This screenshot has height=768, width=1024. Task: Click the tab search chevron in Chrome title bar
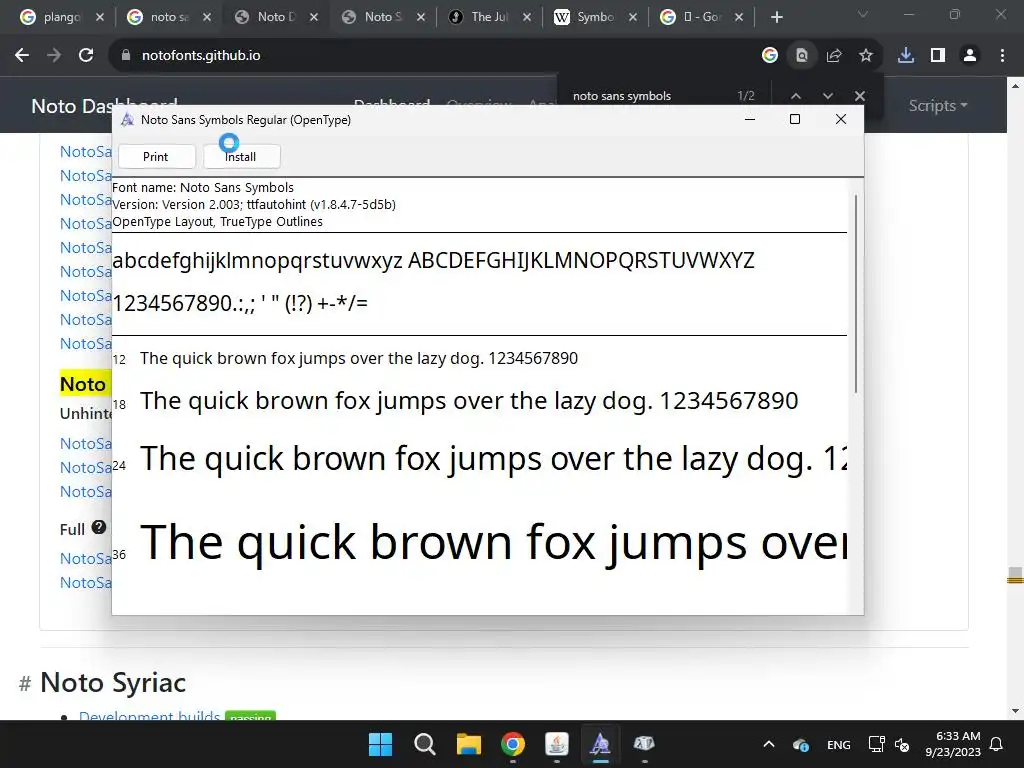863,14
